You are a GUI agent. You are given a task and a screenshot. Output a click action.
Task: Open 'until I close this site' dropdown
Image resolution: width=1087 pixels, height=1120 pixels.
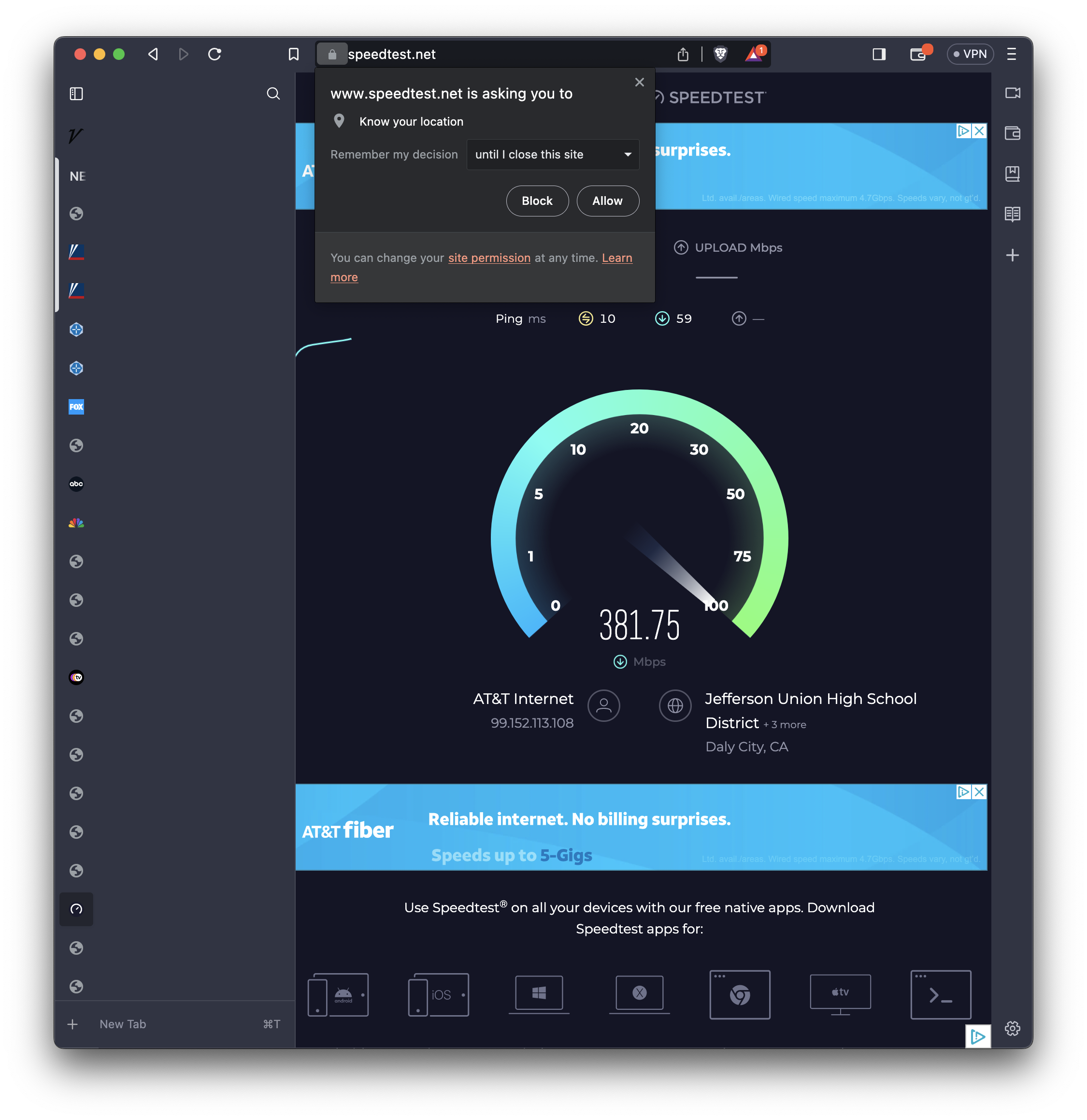pos(552,155)
